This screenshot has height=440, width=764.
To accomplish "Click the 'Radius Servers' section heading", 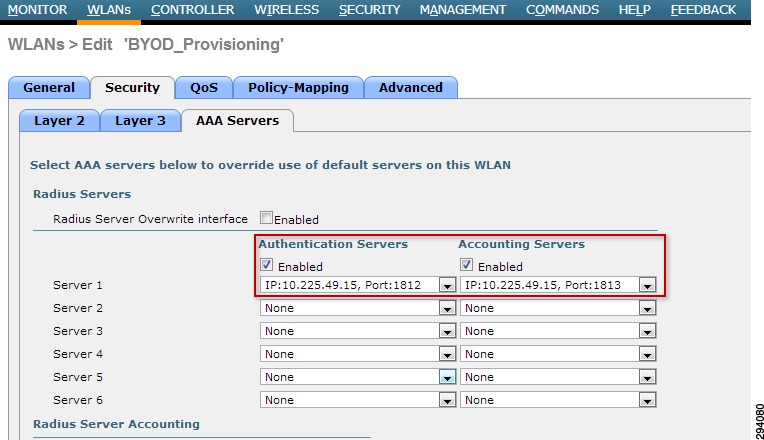I will (x=82, y=194).
